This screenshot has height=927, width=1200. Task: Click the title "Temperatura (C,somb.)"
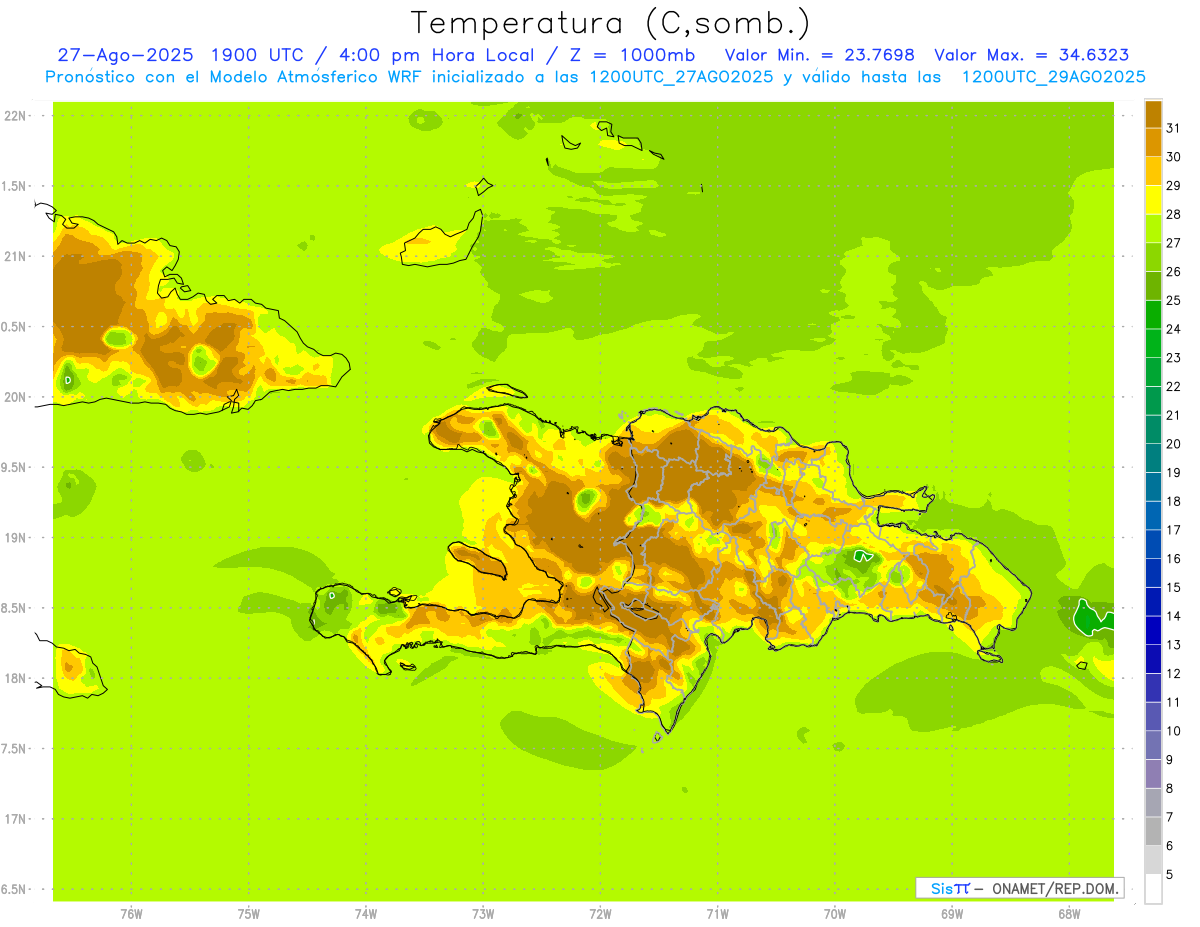pyautogui.click(x=610, y=23)
